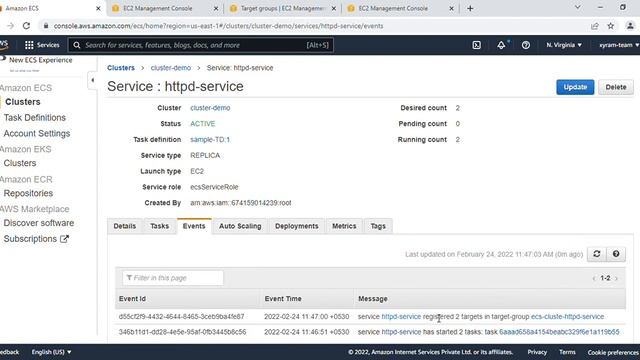Select the ecsServiceRole value text
Screen dimensions: 640x360
(214, 187)
